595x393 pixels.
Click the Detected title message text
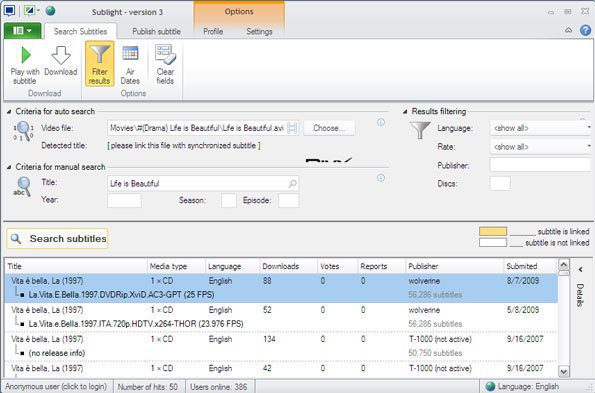[184, 146]
